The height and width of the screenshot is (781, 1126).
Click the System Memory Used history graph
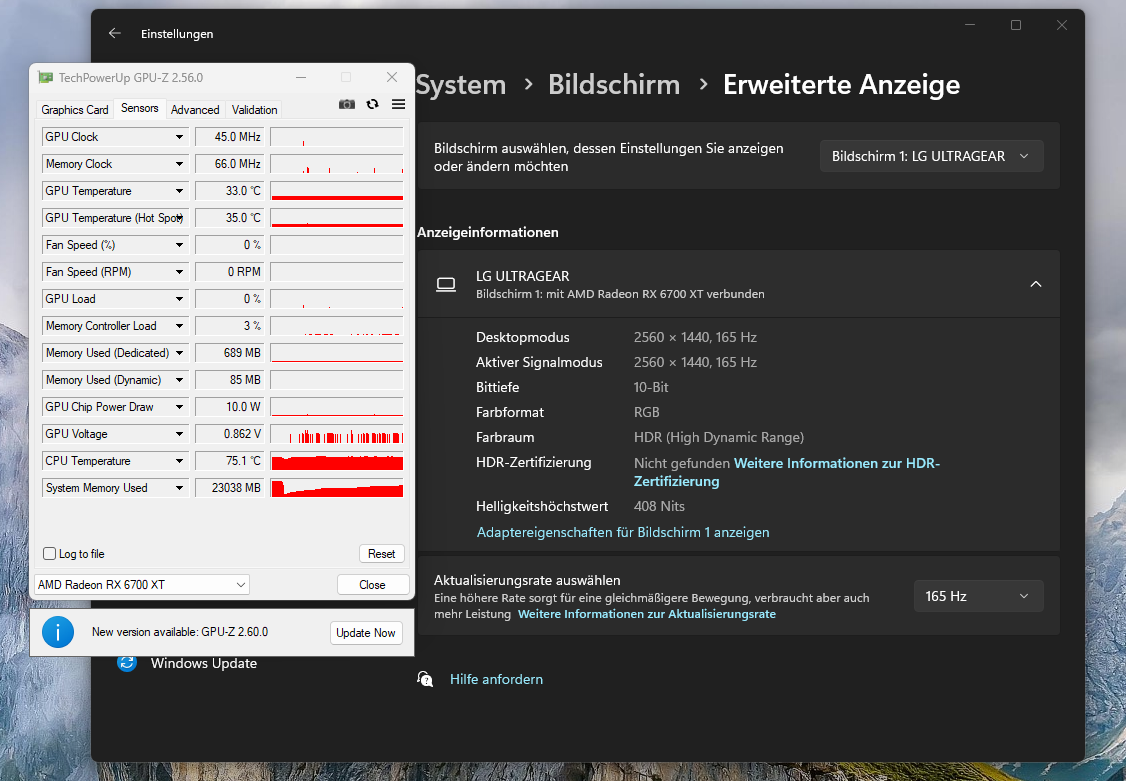pos(337,488)
